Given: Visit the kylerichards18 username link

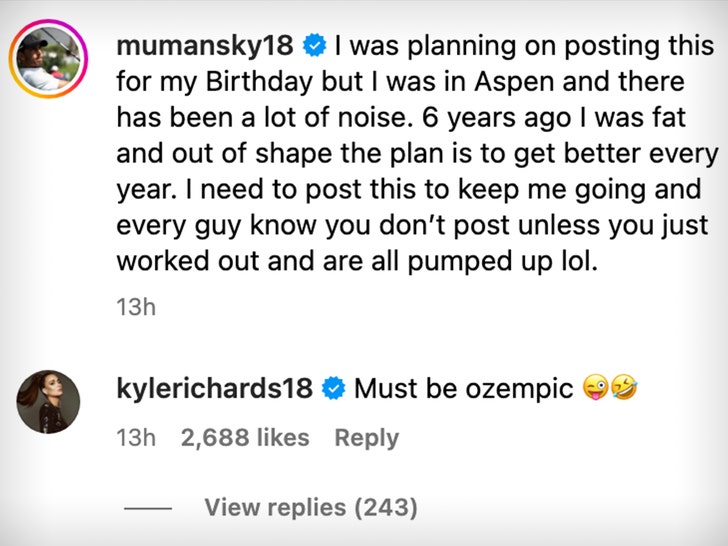Looking at the screenshot, I should point(215,387).
